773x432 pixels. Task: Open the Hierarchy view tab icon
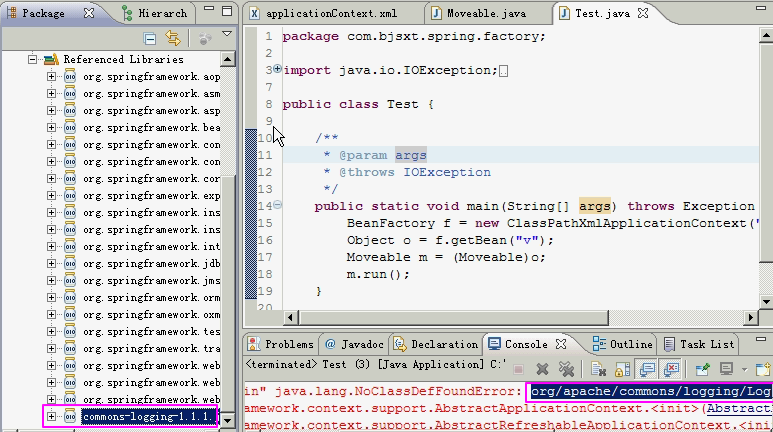coord(129,13)
